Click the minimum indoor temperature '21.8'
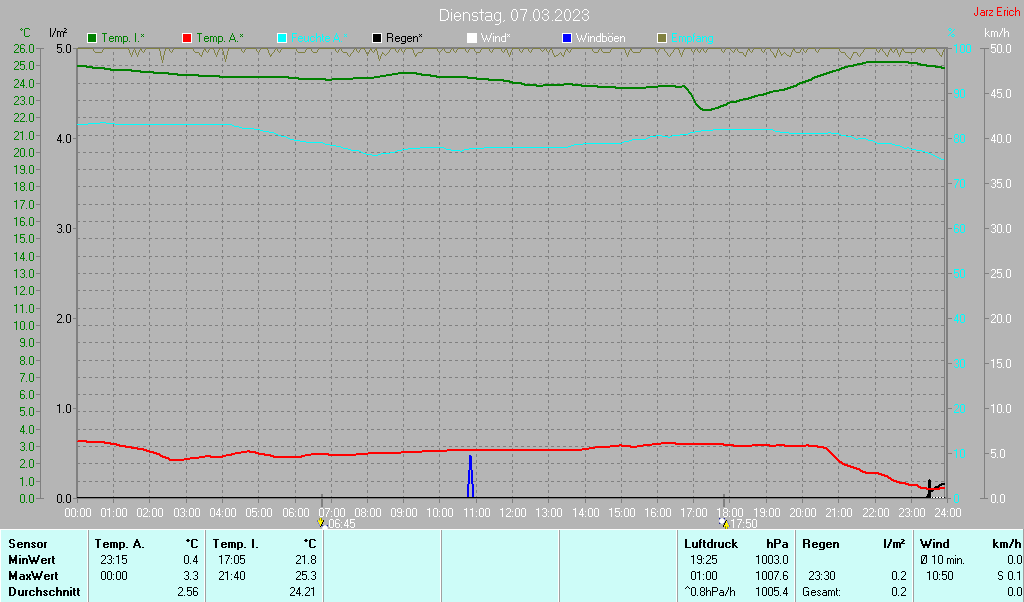Screen dimensions: 1024x602 (x=306, y=560)
